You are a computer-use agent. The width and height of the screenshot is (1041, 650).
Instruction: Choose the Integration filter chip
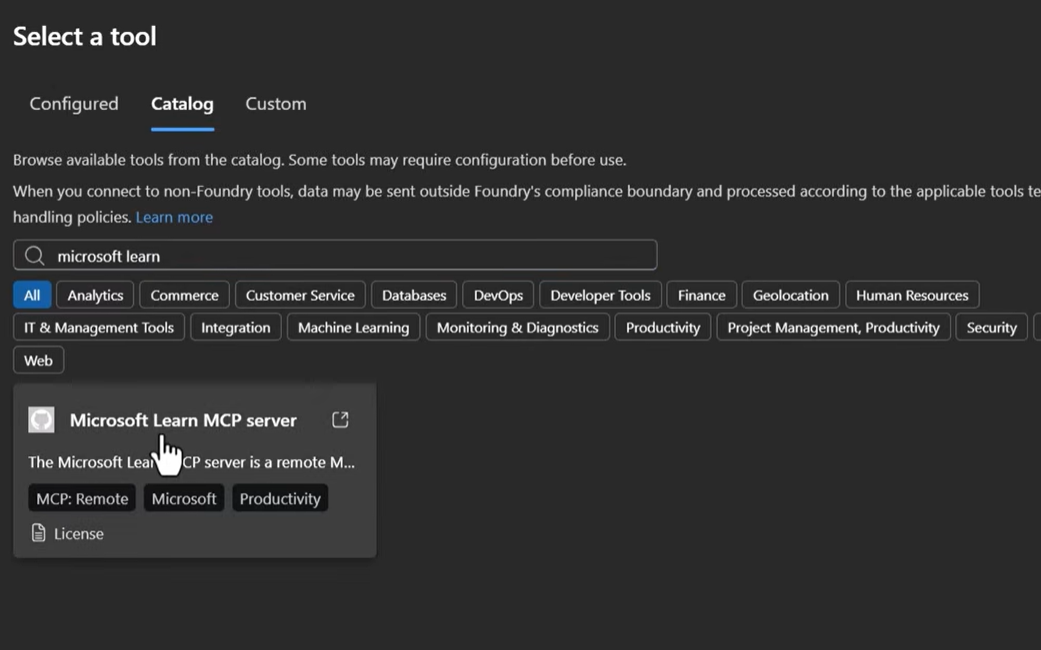coord(236,327)
